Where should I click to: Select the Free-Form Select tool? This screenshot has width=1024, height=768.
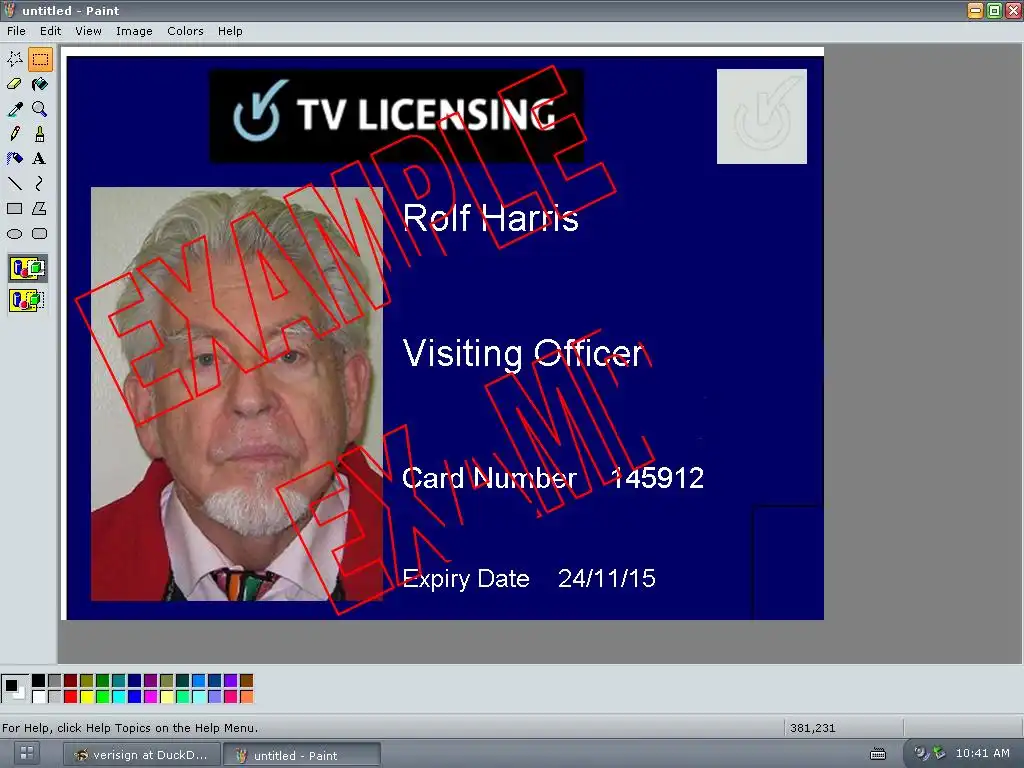(14, 59)
